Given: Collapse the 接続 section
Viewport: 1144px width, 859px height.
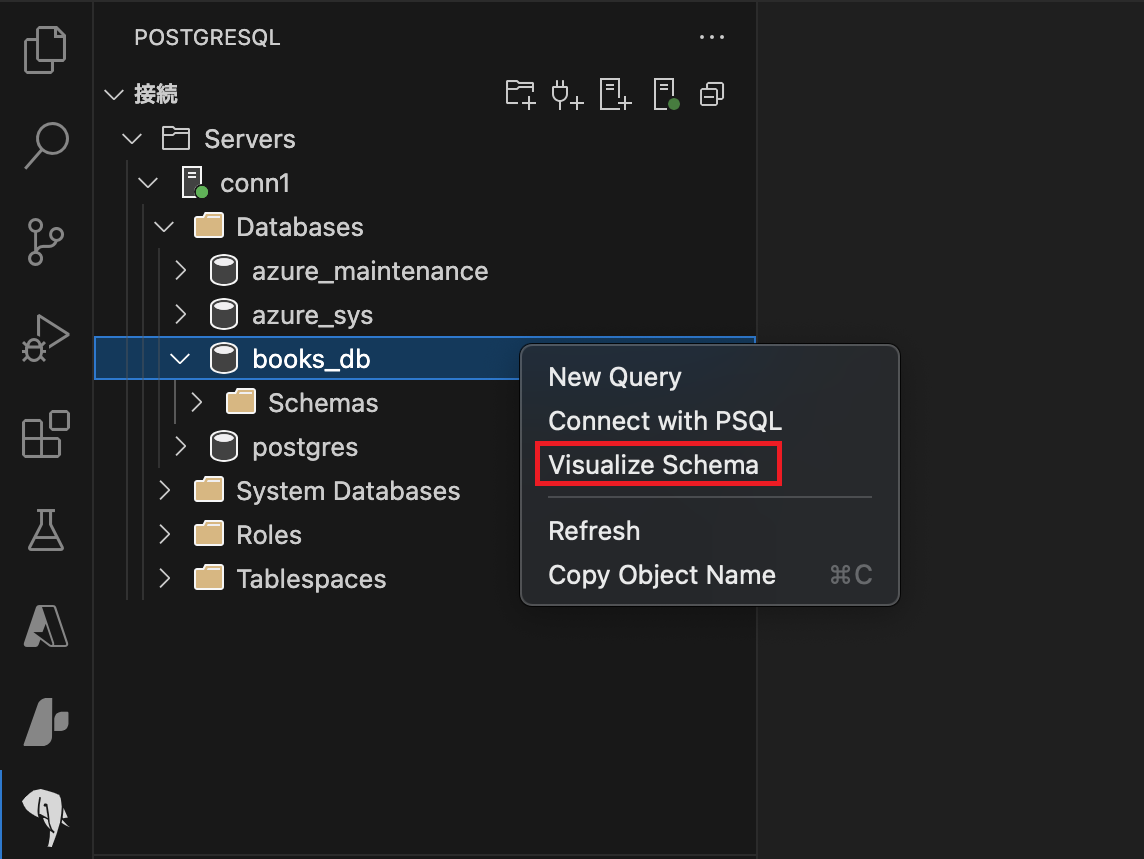Looking at the screenshot, I should point(114,95).
